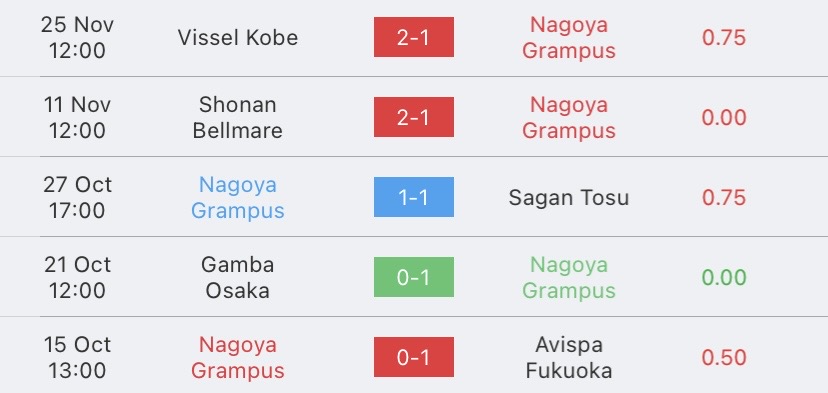This screenshot has height=393, width=828.
Task: Click the 0.00 handicap for Shonan Bellmare match
Action: [723, 117]
